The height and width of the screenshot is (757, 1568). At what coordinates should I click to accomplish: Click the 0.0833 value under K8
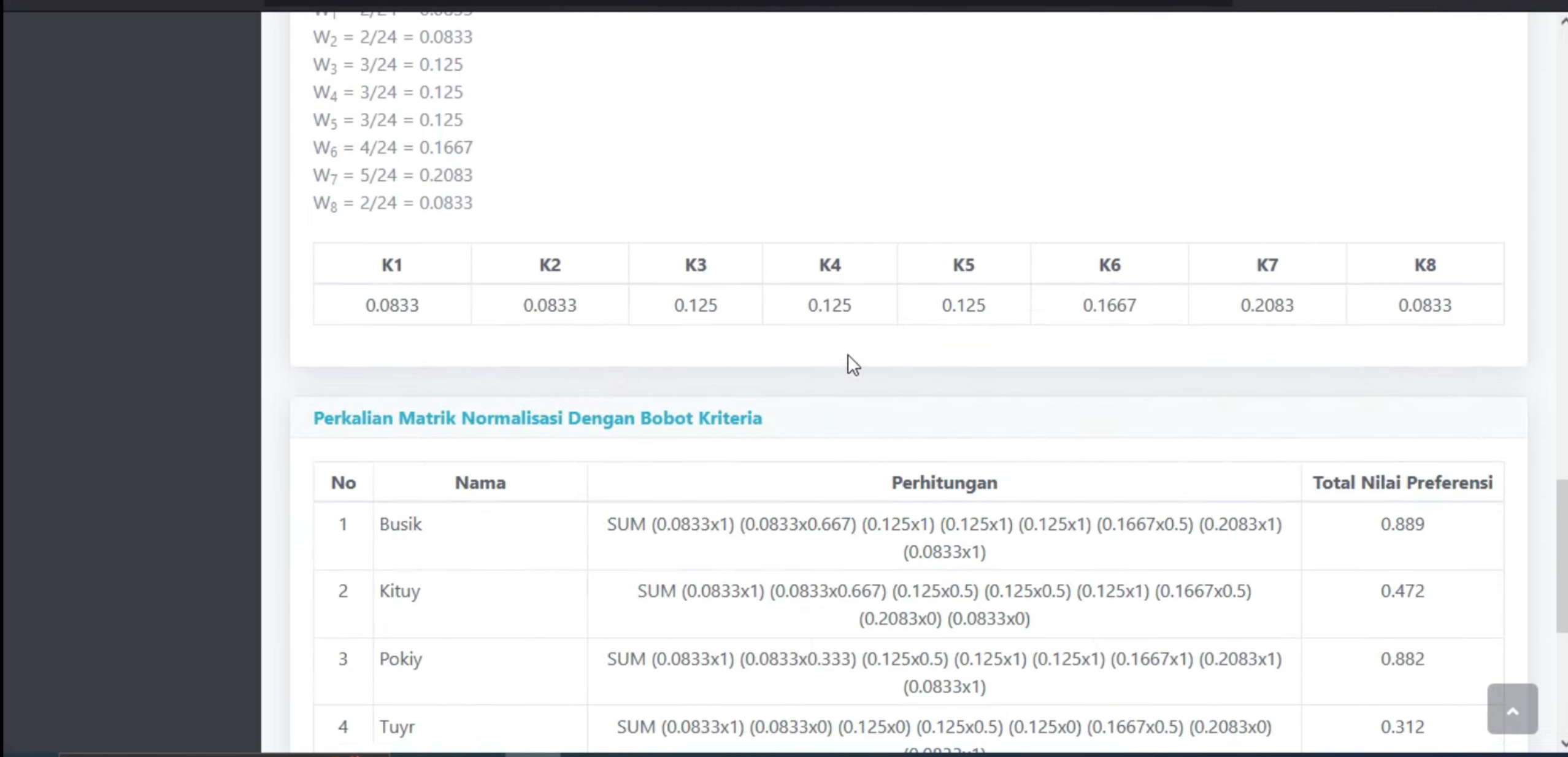tap(1424, 305)
